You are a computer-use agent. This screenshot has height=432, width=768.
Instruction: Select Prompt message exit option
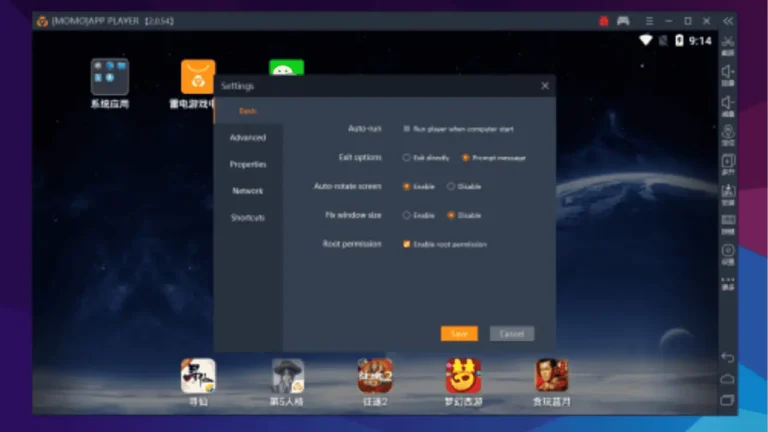(465, 158)
